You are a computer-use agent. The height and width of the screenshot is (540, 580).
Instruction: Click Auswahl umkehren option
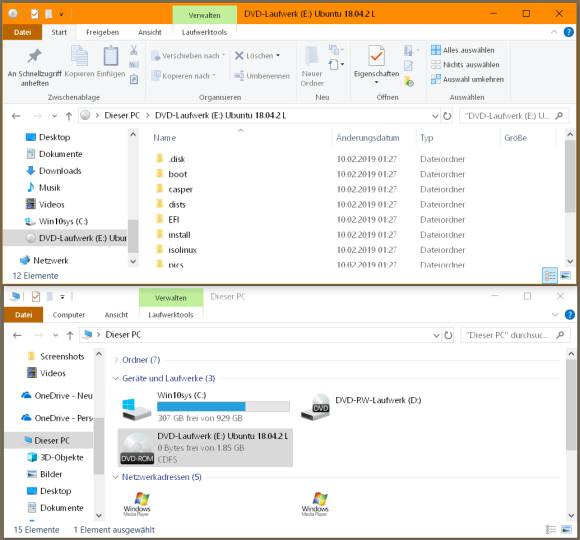(x=468, y=79)
